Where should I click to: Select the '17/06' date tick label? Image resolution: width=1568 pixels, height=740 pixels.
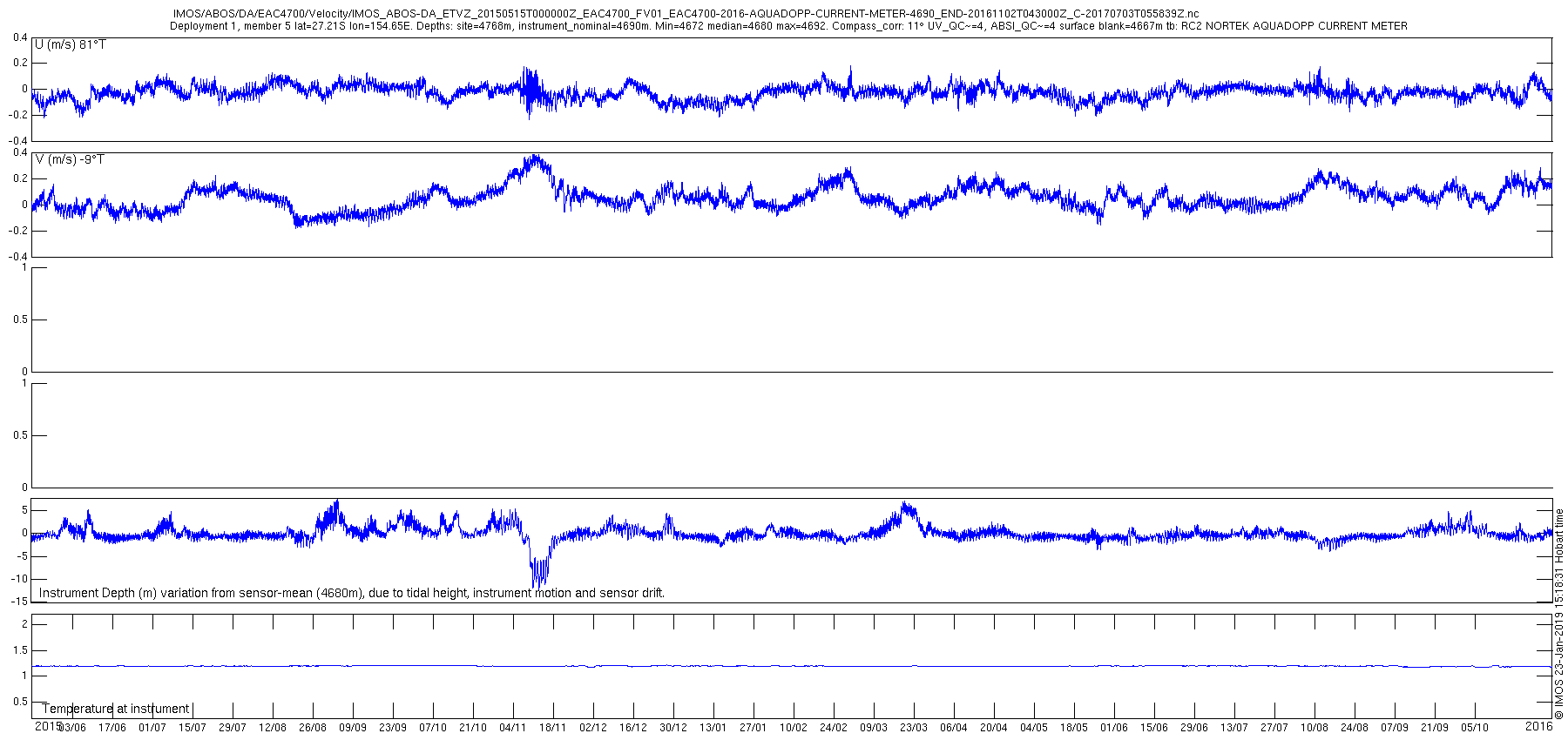(112, 728)
